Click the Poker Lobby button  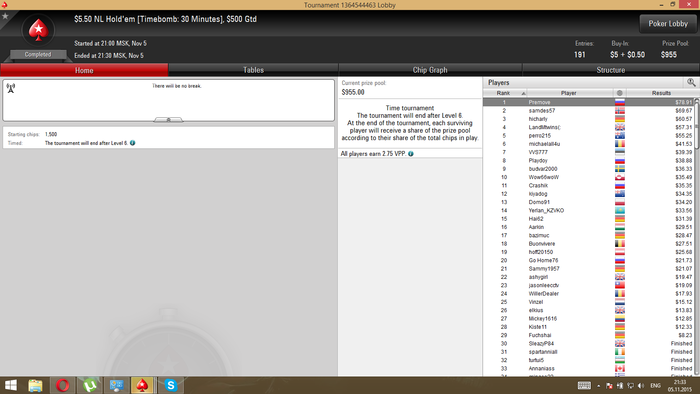click(668, 24)
